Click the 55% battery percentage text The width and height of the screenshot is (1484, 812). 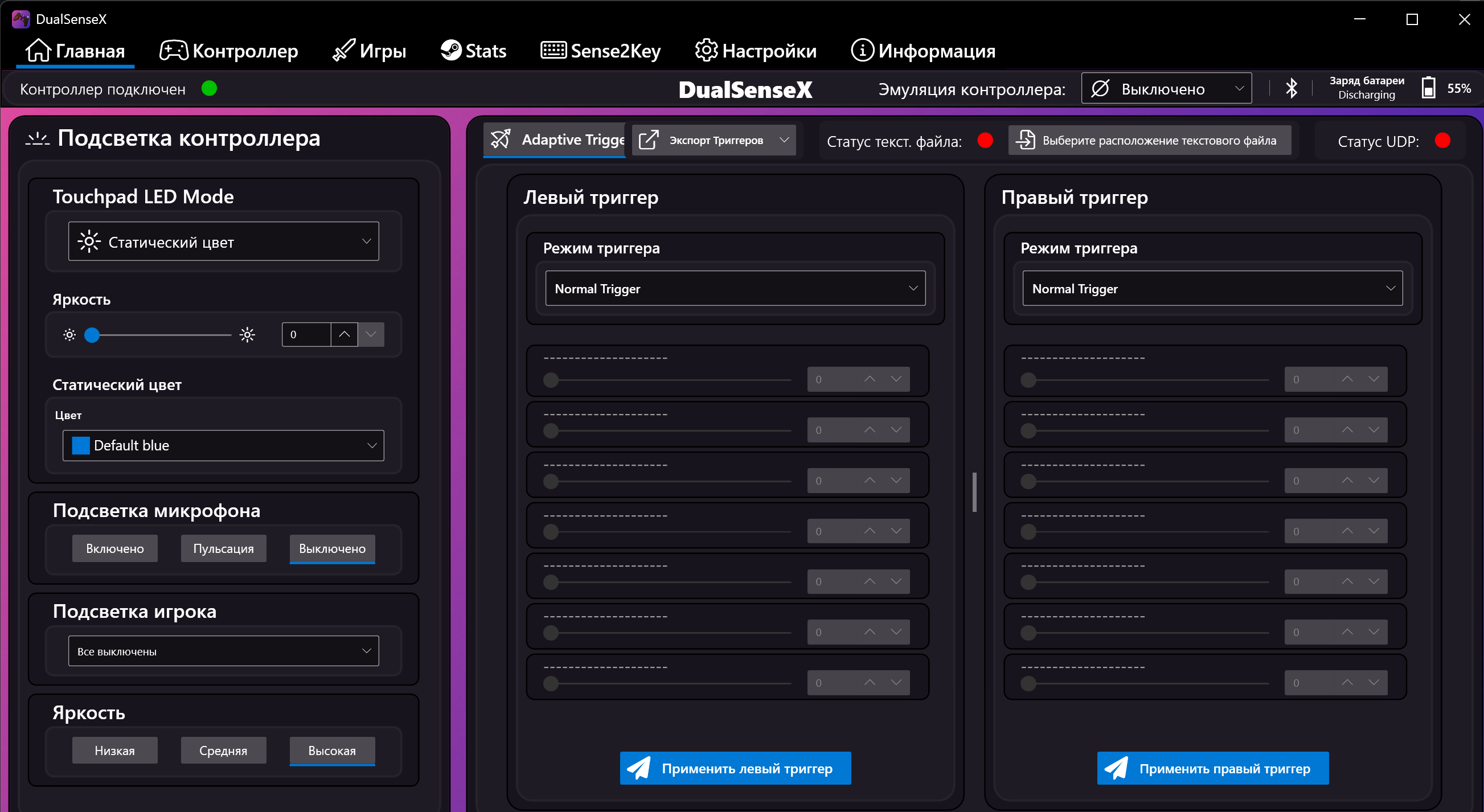click(x=1458, y=88)
